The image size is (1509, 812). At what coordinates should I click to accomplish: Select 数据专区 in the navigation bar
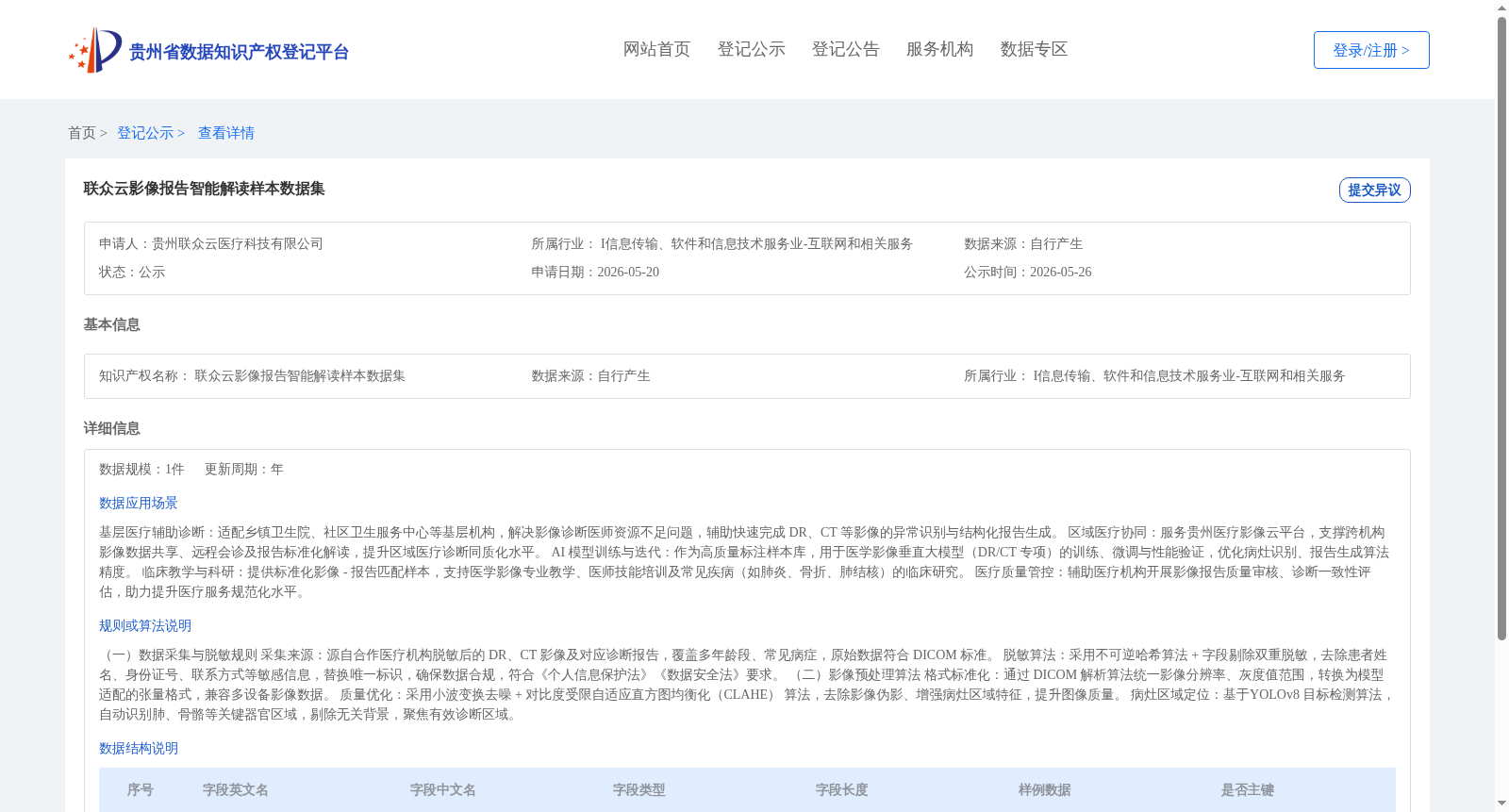click(1034, 49)
